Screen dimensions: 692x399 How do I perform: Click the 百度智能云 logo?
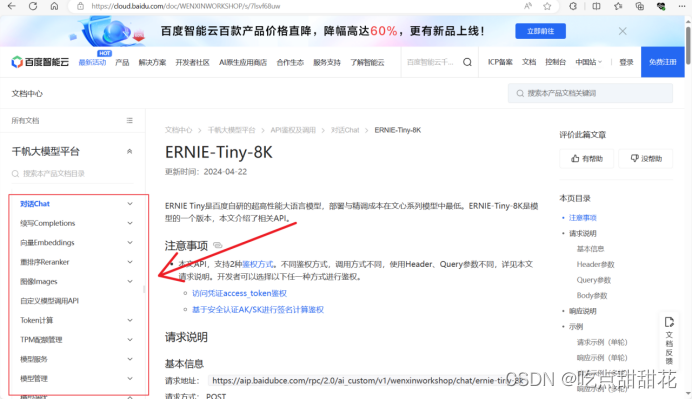coord(40,62)
